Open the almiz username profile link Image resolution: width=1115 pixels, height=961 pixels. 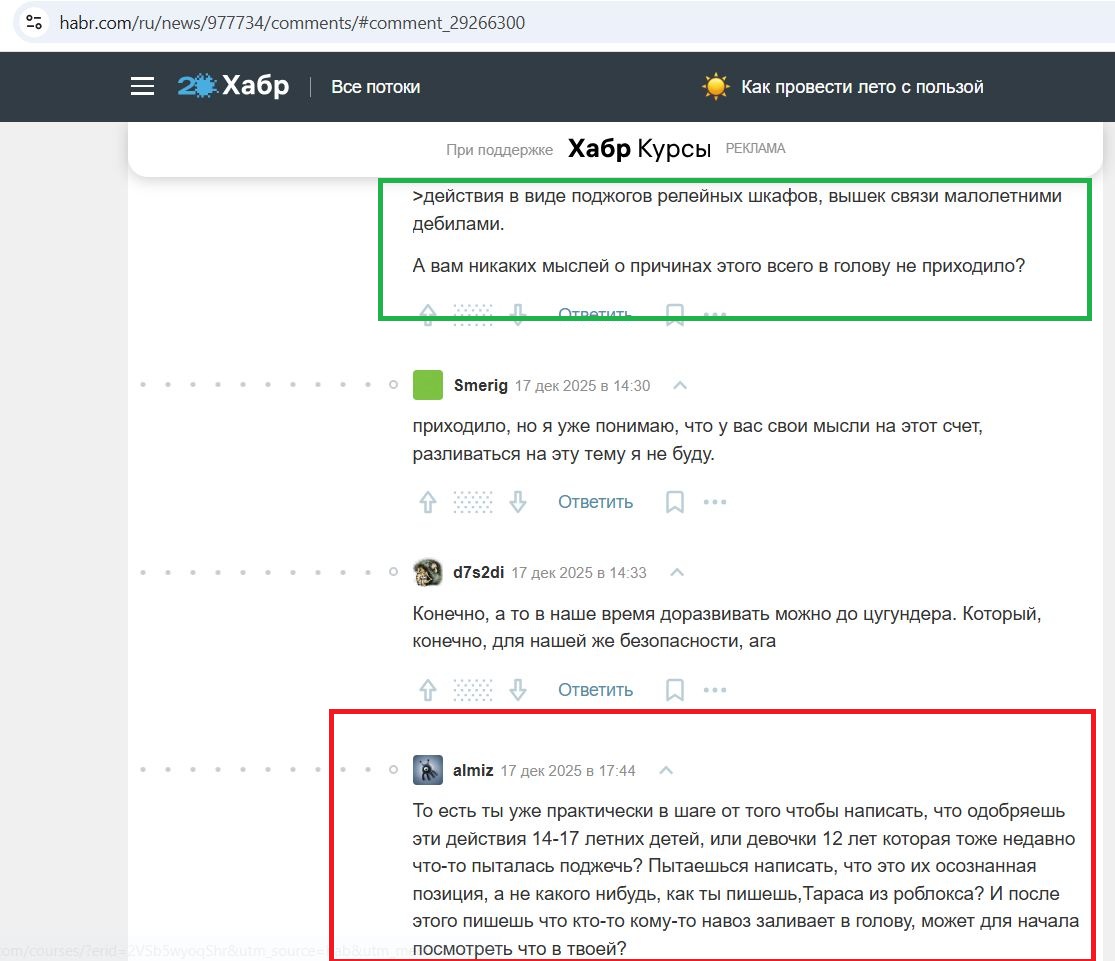[x=473, y=770]
